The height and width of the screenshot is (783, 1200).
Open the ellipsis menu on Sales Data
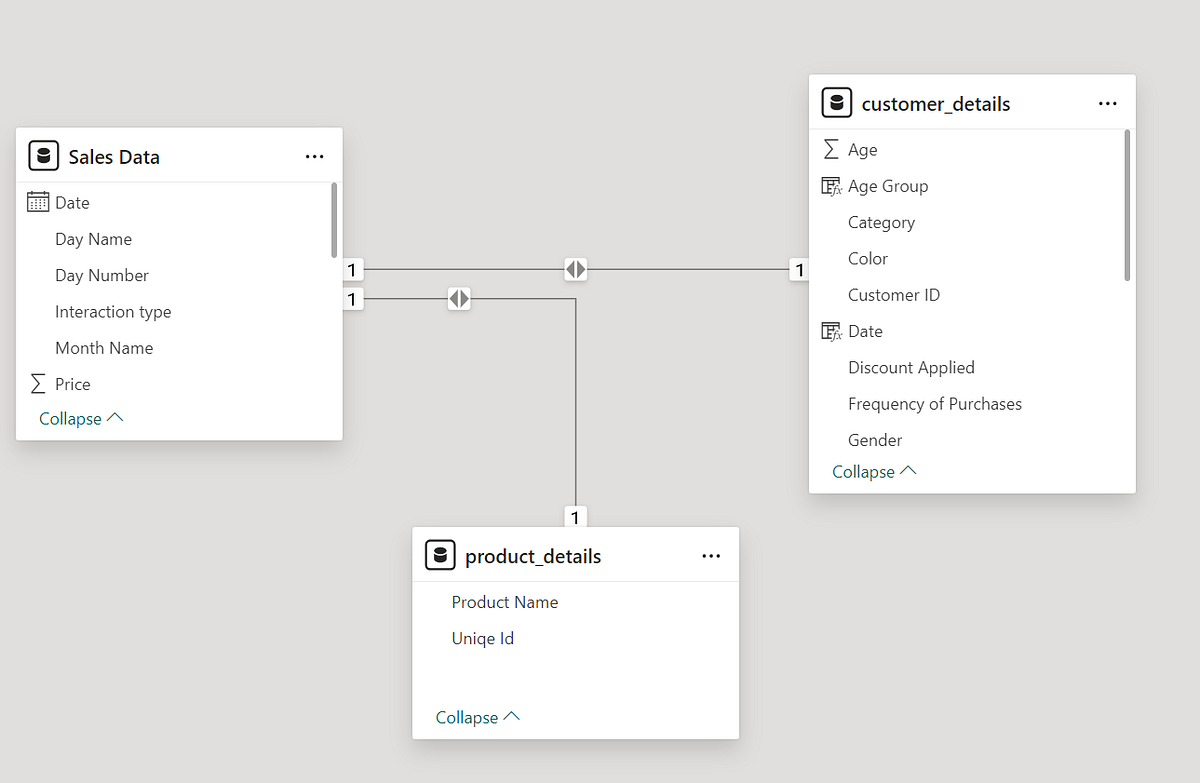[315, 156]
